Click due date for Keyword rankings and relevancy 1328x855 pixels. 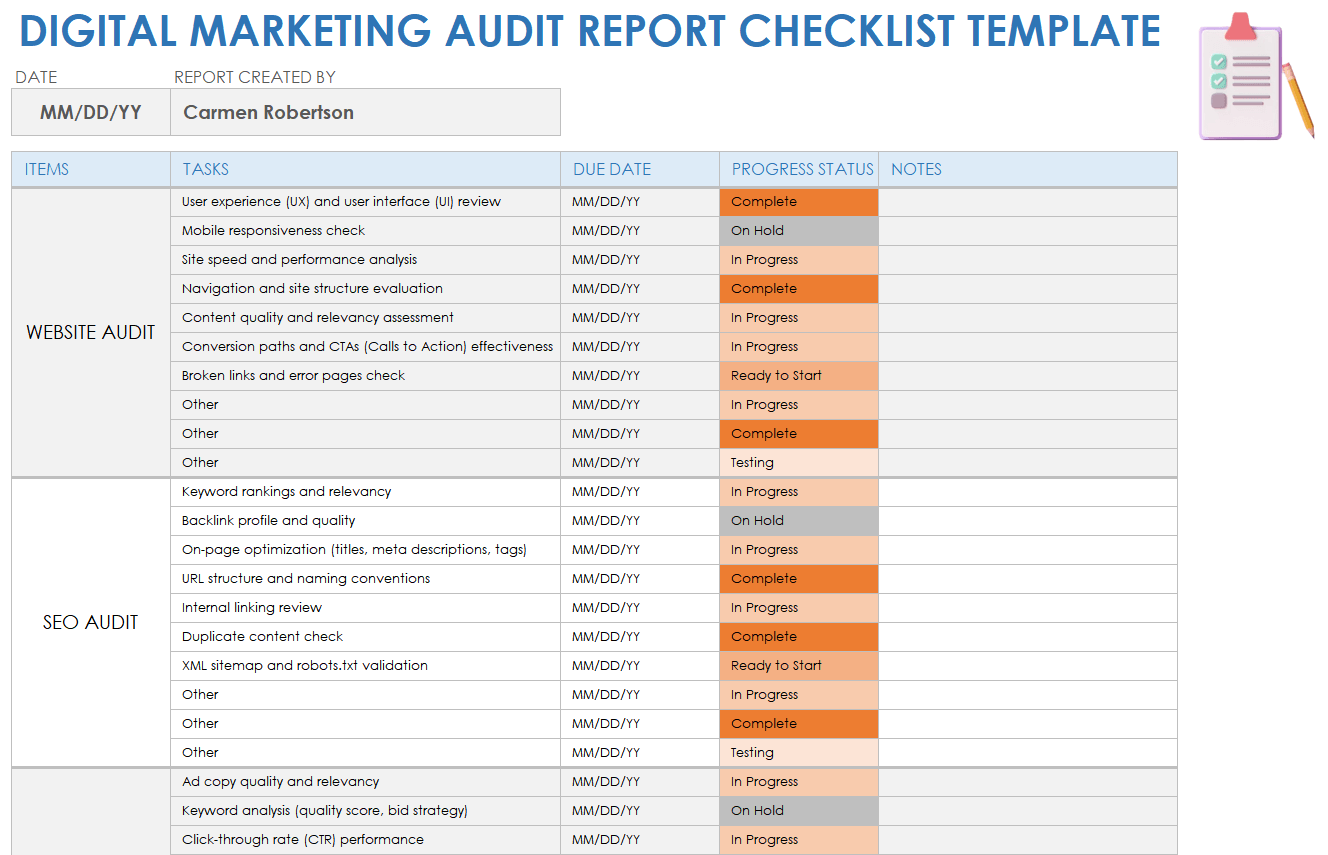[x=639, y=492]
